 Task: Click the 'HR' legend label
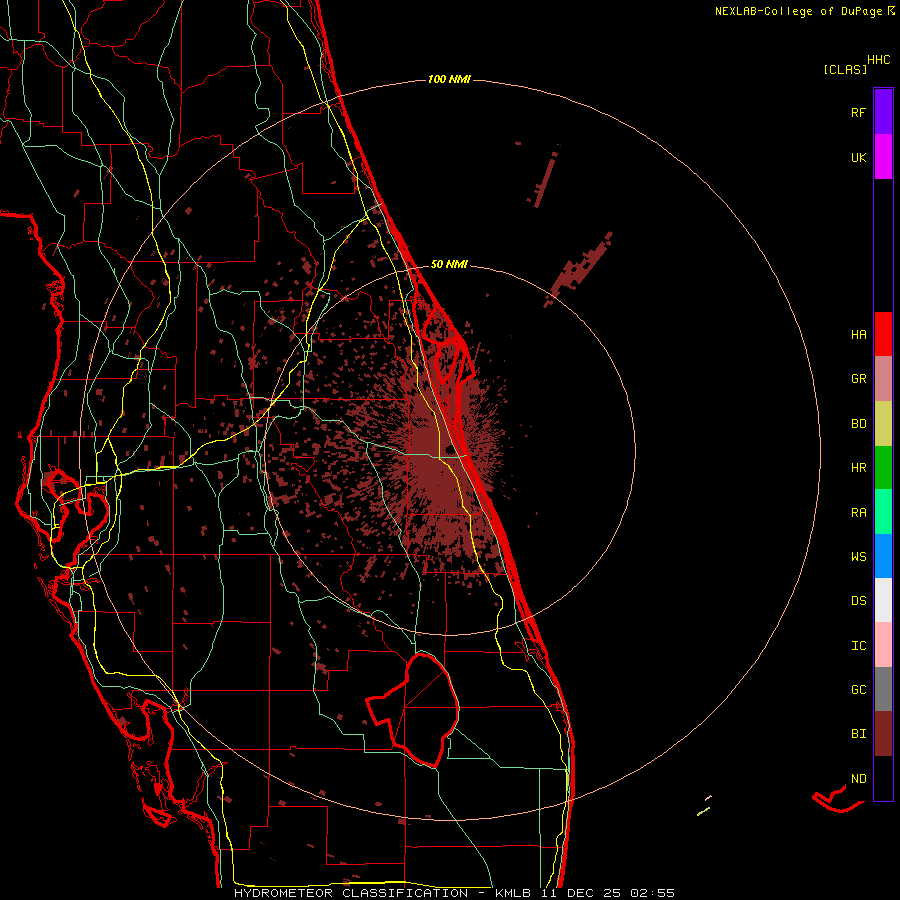[x=858, y=468]
